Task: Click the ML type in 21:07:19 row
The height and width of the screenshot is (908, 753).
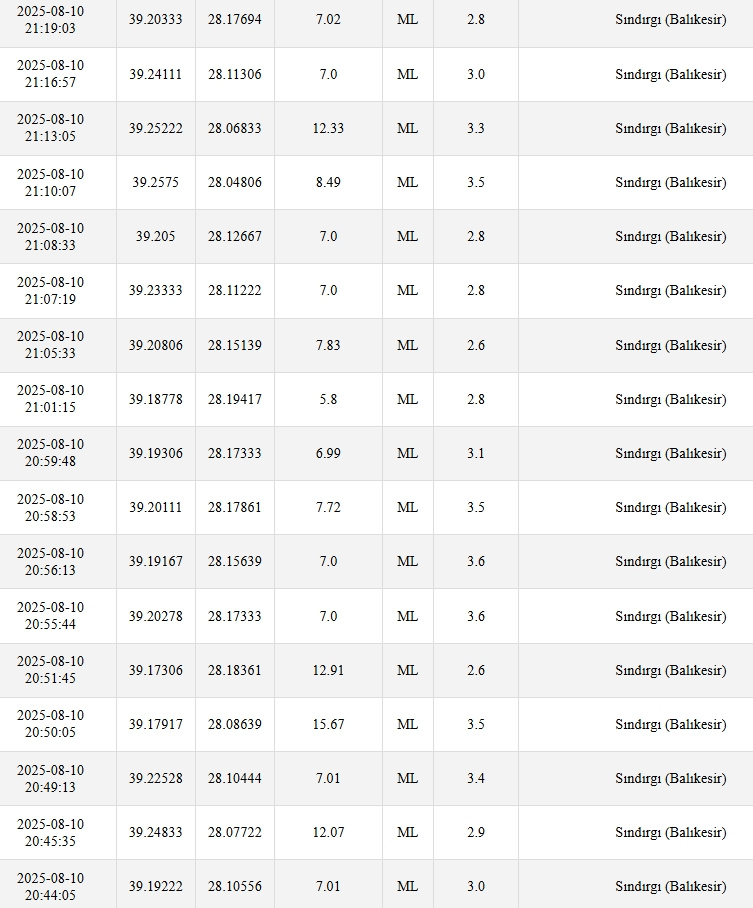Action: tap(407, 290)
